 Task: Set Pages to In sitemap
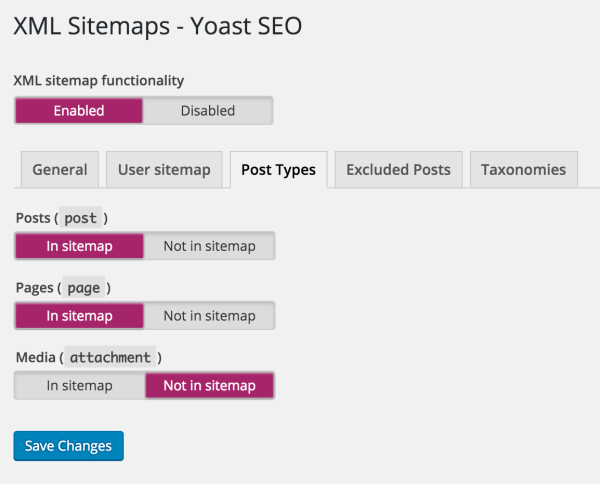(x=79, y=315)
